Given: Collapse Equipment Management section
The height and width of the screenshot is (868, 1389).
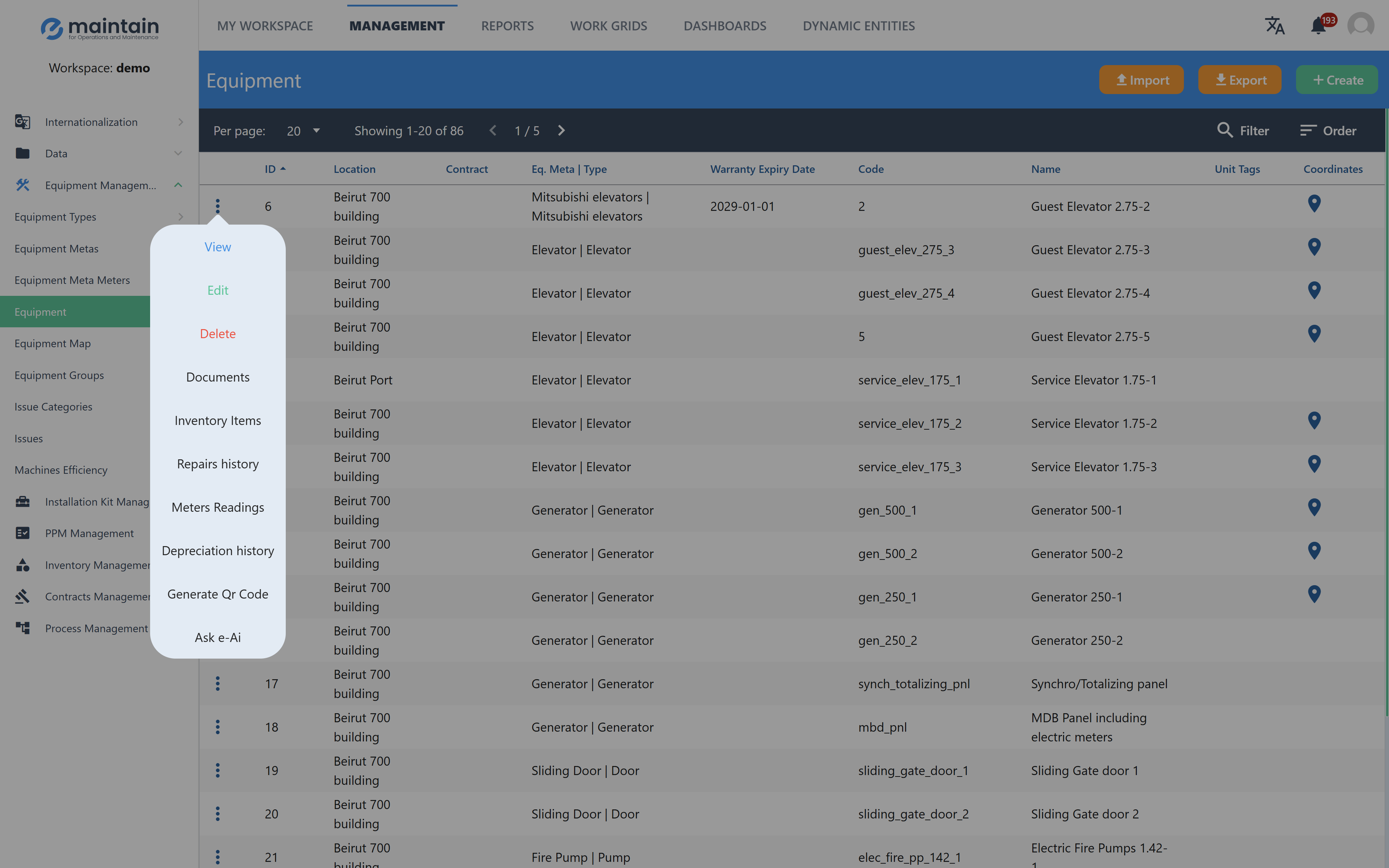Looking at the screenshot, I should 178,185.
